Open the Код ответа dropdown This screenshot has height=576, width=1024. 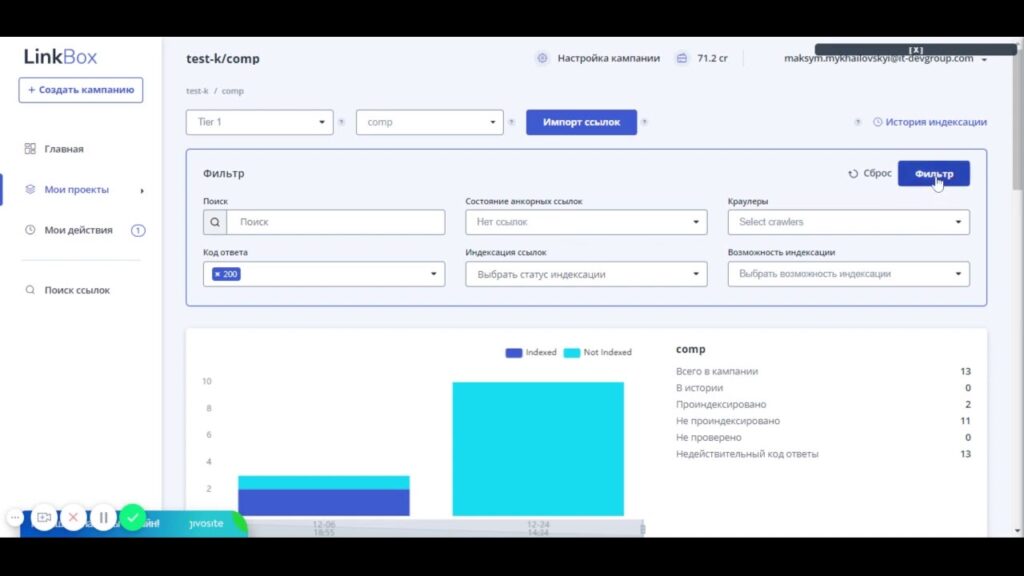point(324,274)
